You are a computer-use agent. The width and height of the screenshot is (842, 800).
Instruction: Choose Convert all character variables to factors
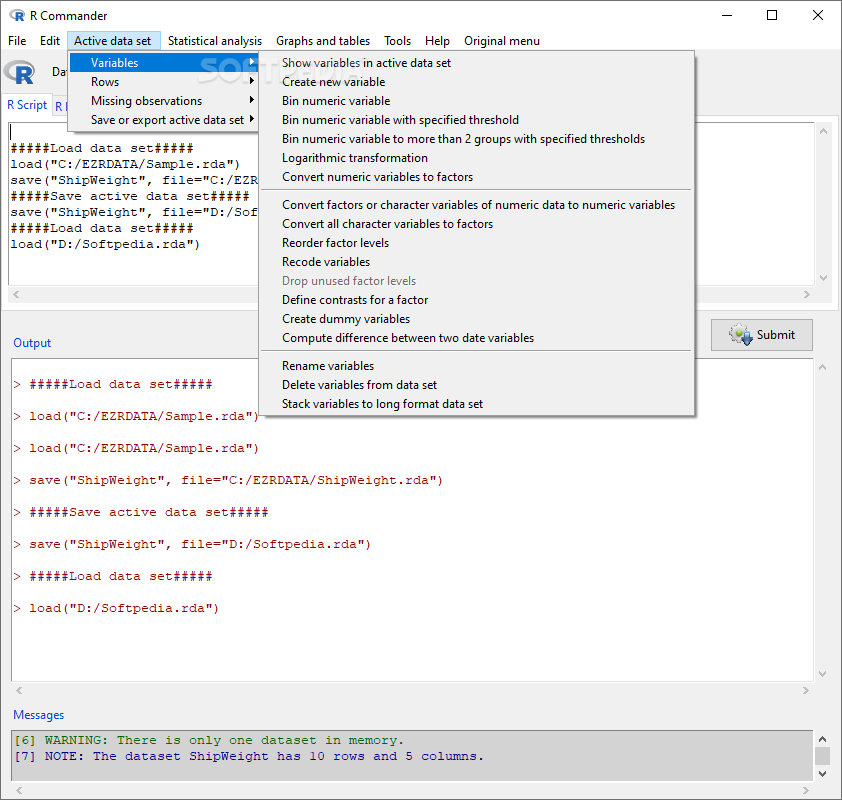[x=477, y=224]
